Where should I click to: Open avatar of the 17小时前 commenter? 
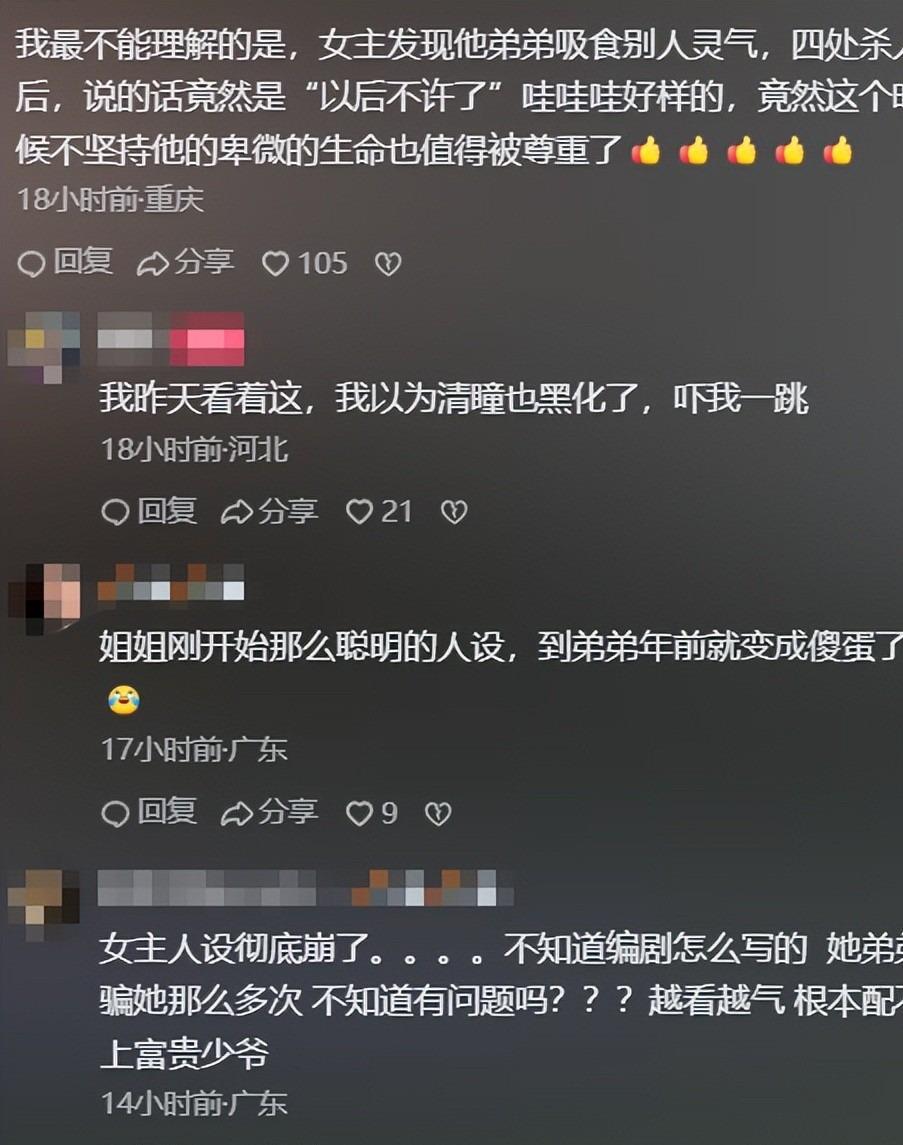pyautogui.click(x=45, y=599)
